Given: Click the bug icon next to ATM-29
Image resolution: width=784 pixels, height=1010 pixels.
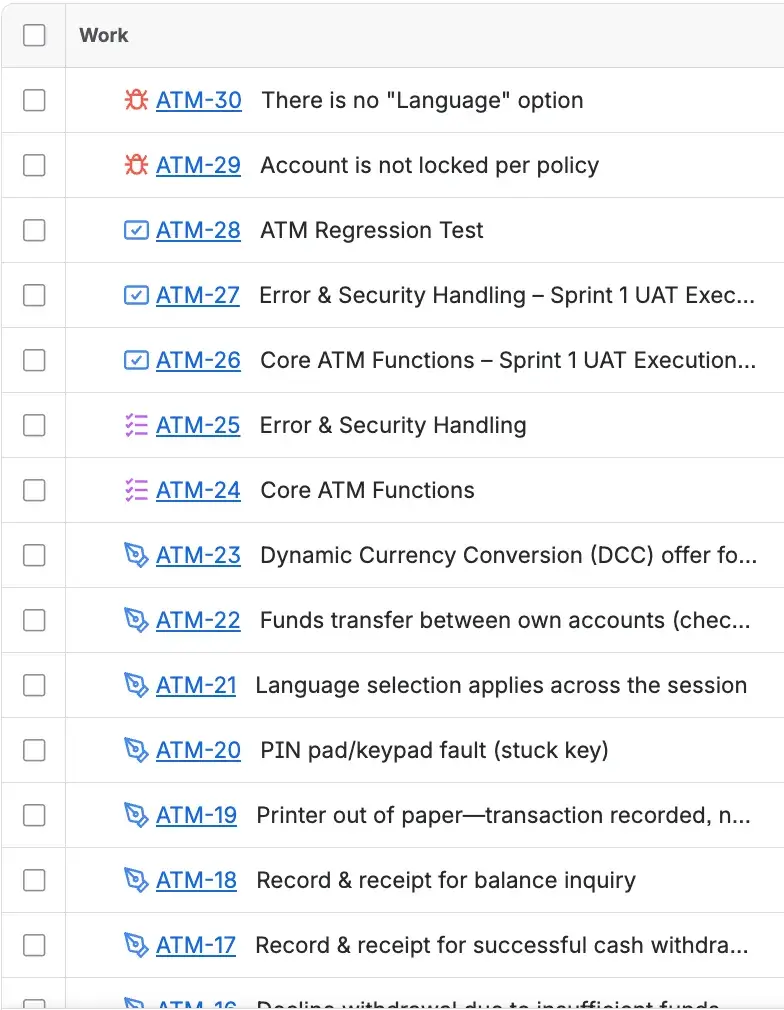Looking at the screenshot, I should [x=135, y=165].
